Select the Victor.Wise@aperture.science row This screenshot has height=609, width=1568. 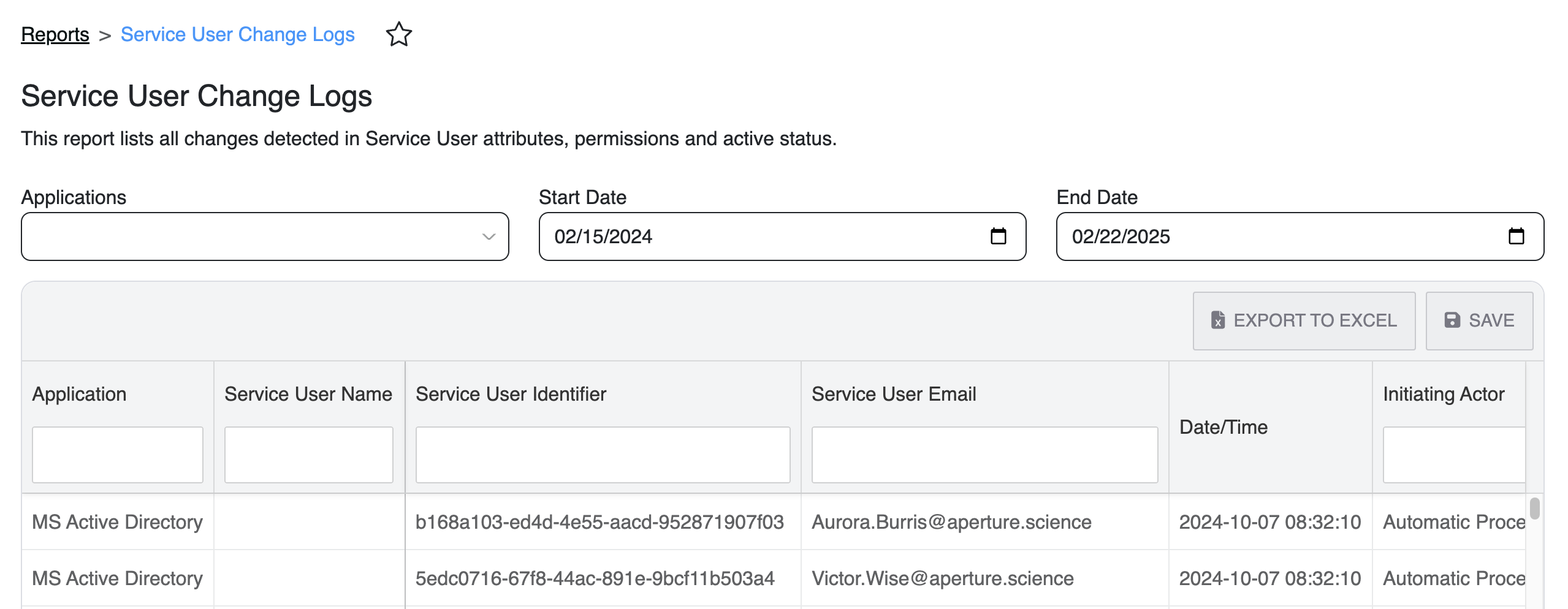[942, 578]
